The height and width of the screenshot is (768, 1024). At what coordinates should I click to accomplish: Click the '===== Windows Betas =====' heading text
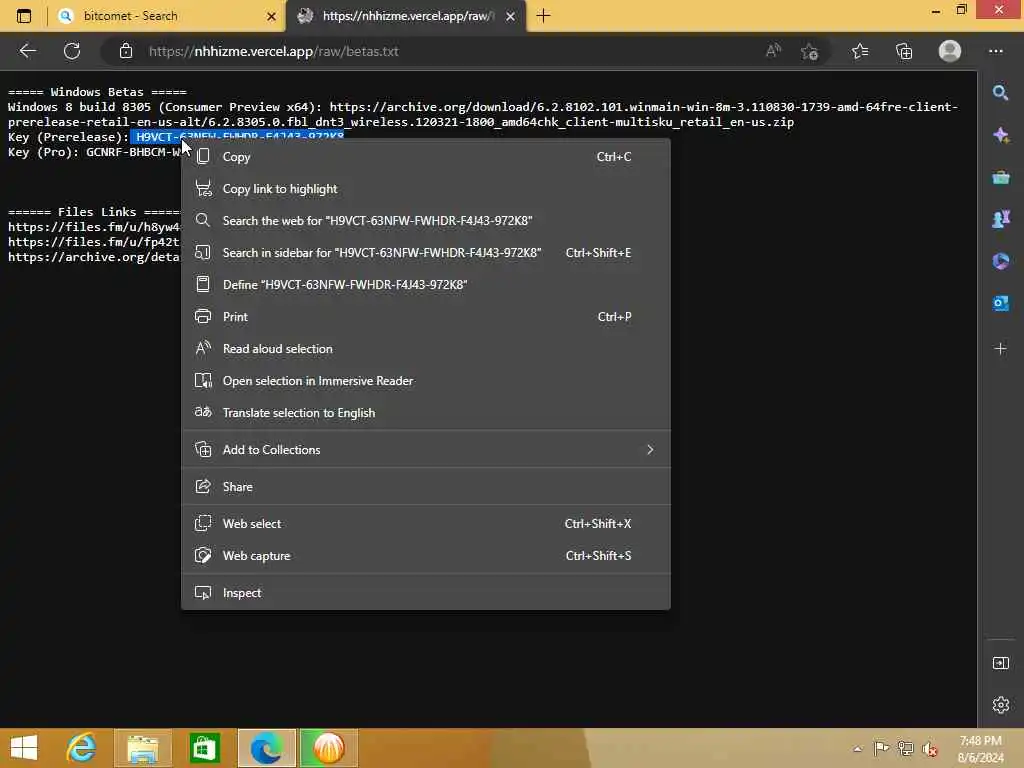97,92
